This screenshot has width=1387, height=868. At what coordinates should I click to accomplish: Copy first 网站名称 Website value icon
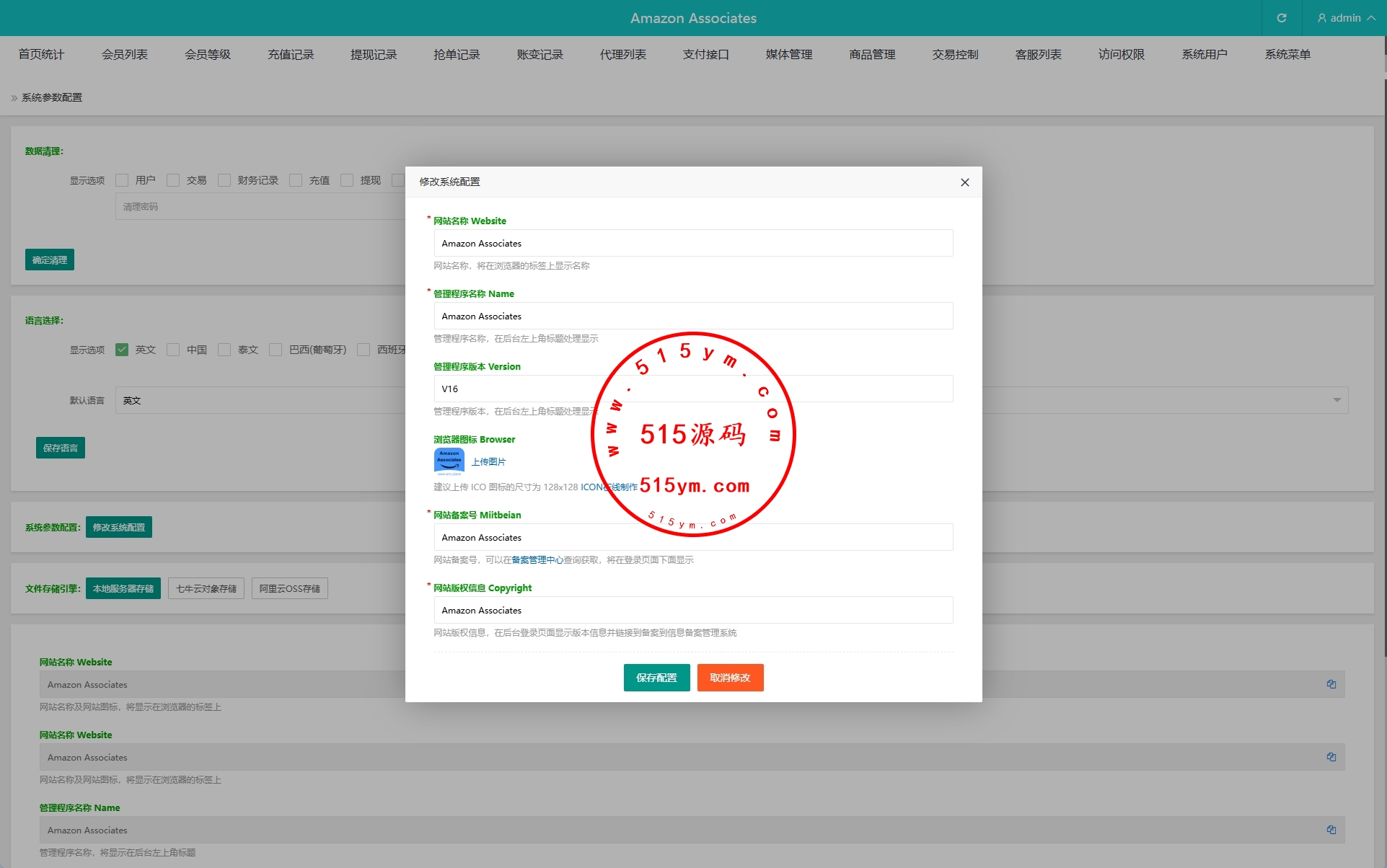pos(1331,684)
